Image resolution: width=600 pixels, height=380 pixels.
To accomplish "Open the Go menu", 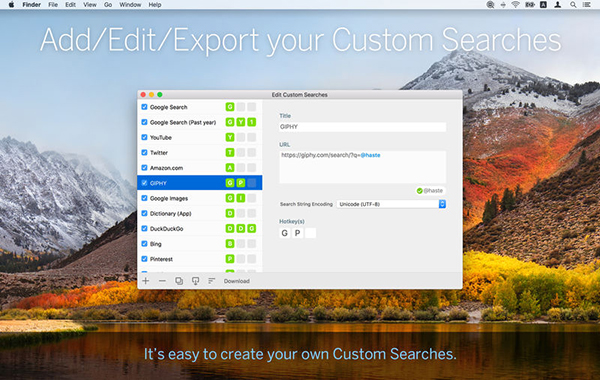I will tap(108, 5).
